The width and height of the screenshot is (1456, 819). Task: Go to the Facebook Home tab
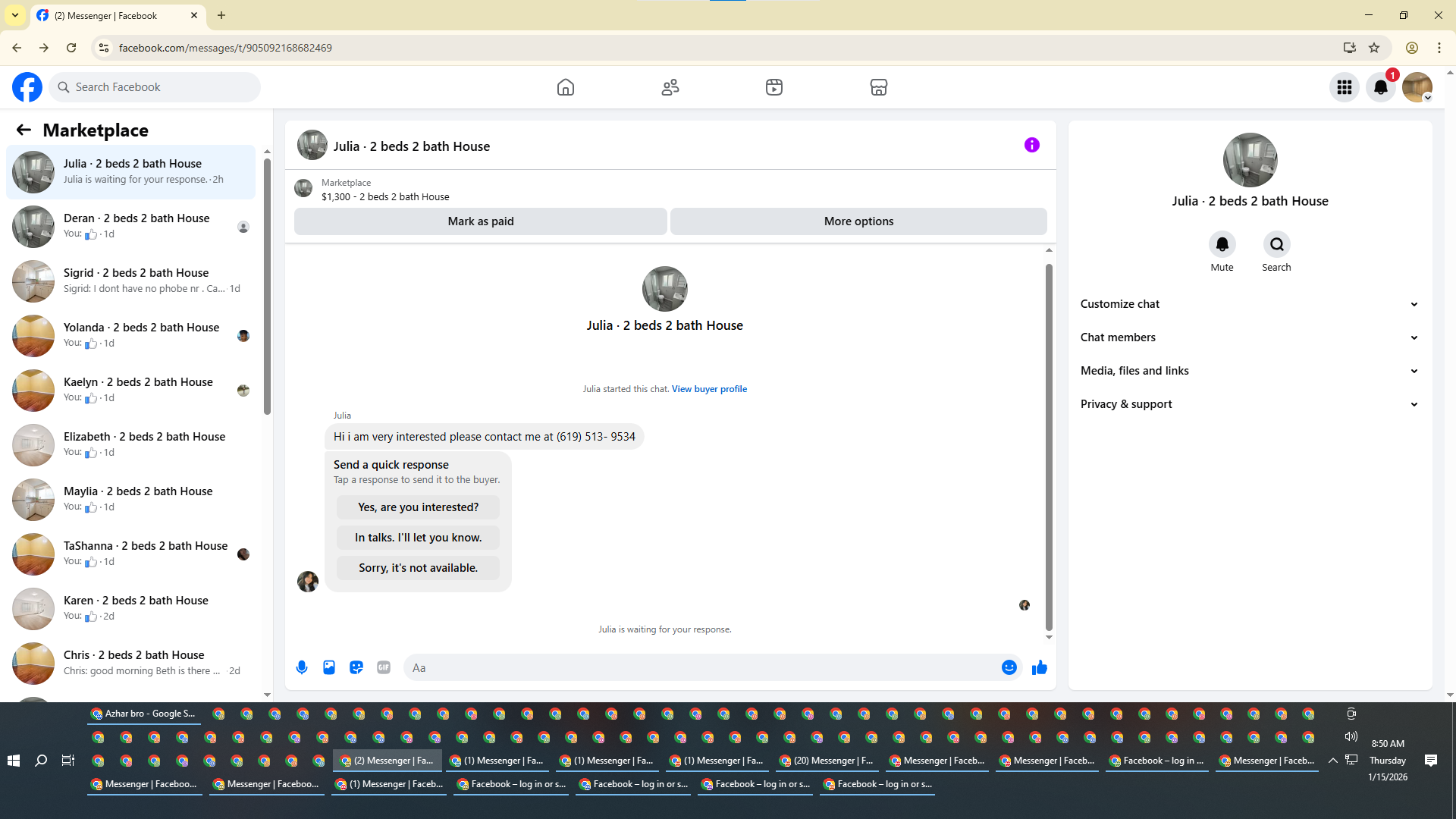tap(566, 87)
